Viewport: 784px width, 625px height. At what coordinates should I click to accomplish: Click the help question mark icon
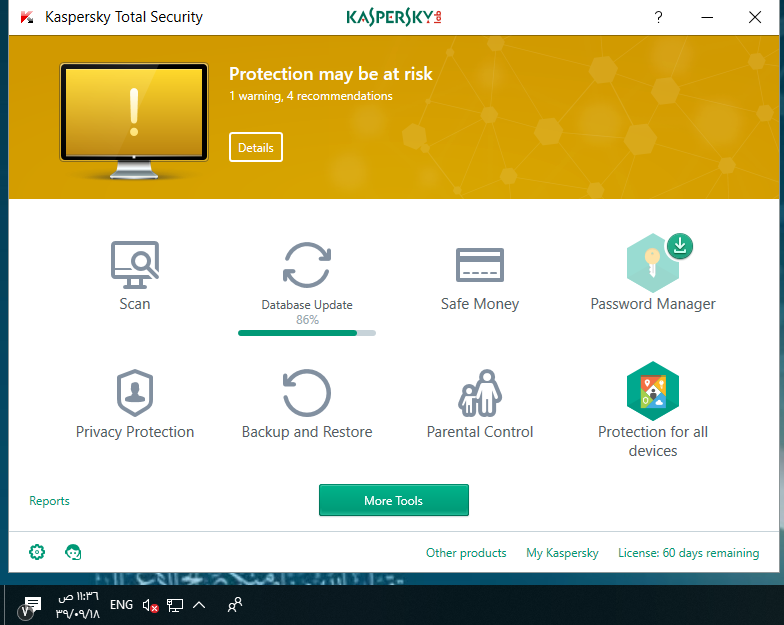[x=658, y=18]
